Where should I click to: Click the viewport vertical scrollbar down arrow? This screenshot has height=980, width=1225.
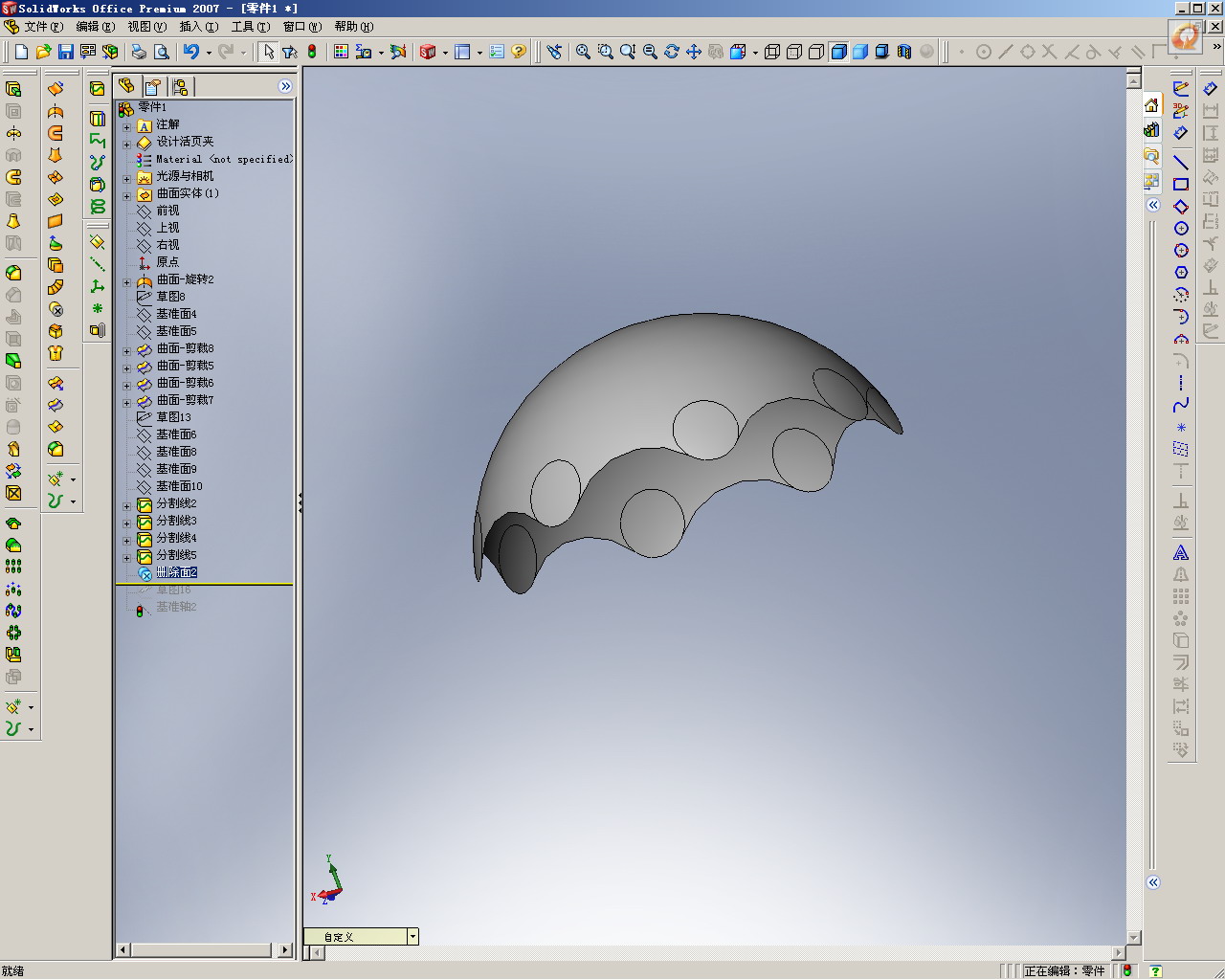tap(1134, 938)
